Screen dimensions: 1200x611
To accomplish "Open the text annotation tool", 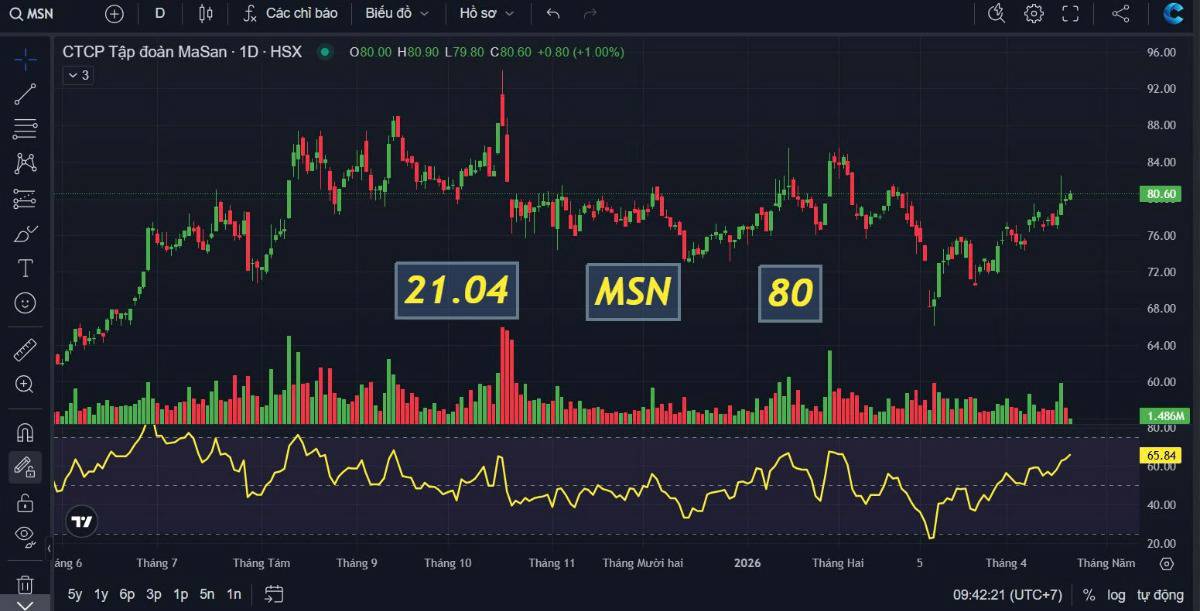I will pyautogui.click(x=25, y=268).
